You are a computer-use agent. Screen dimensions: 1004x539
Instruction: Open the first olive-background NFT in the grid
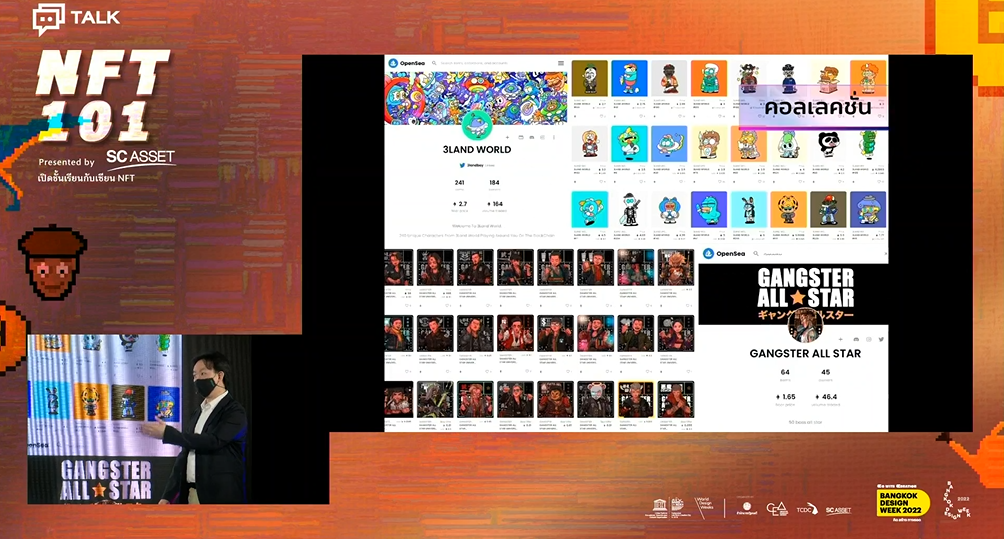589,78
